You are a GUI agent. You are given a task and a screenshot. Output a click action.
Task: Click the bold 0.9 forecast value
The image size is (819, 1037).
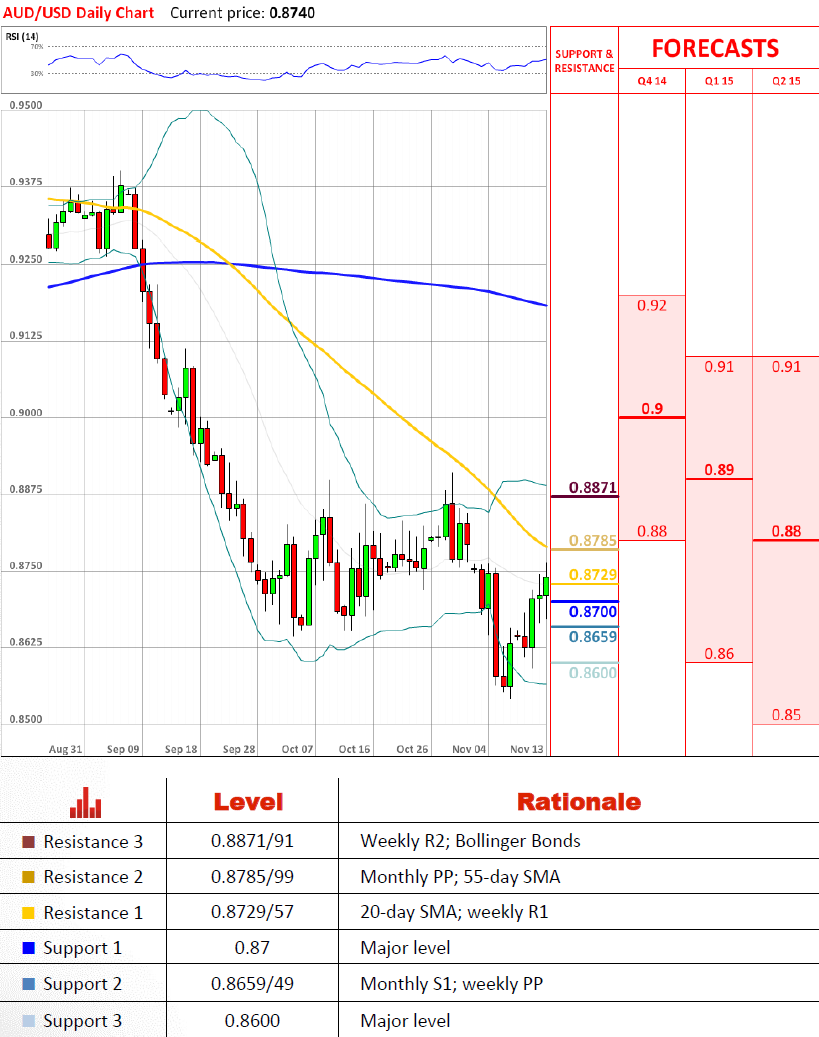[x=652, y=409]
